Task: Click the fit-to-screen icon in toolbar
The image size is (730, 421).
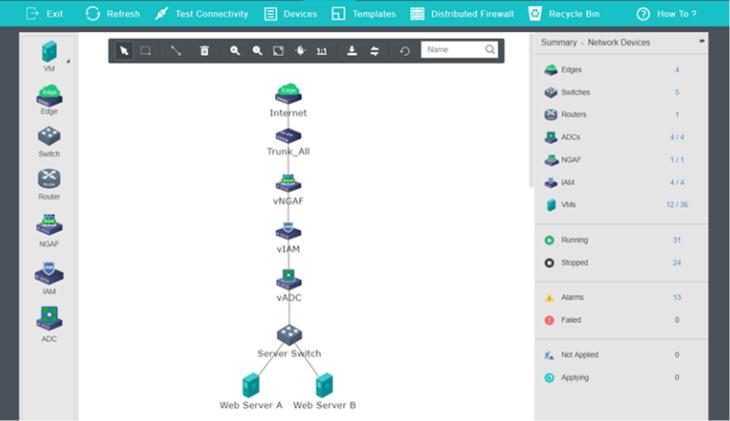Action: tap(279, 50)
